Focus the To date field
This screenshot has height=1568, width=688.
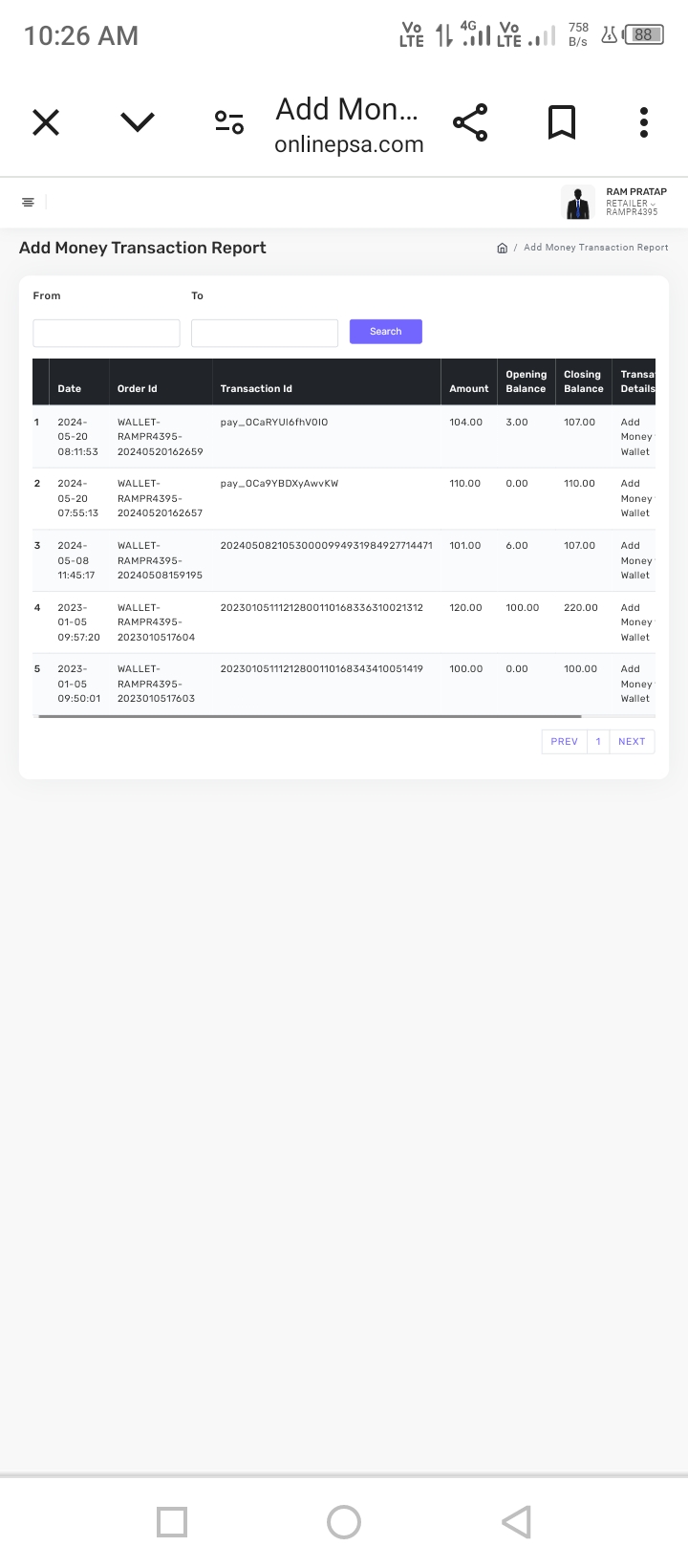point(265,333)
